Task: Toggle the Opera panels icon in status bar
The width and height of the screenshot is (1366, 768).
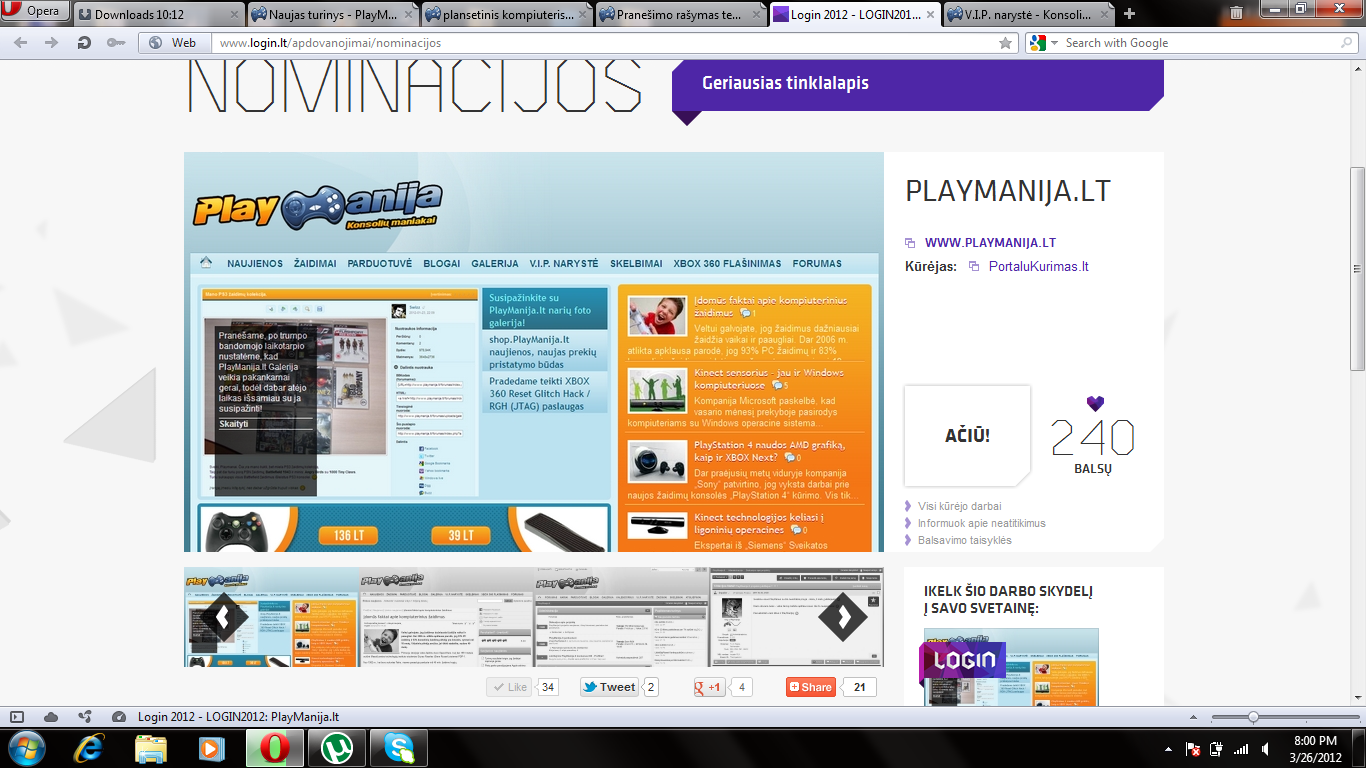Action: [16, 717]
